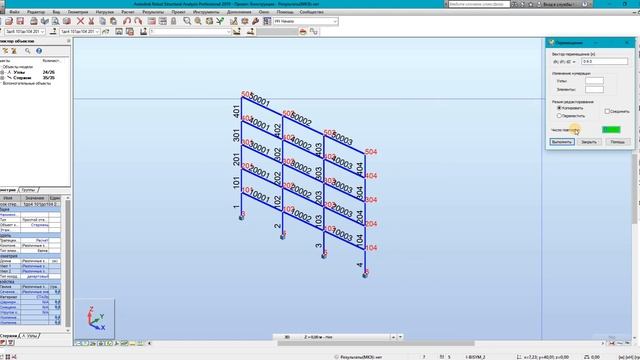Click the red X Delete toolbar icon
The width and height of the screenshot is (640, 360).
tap(80, 21)
